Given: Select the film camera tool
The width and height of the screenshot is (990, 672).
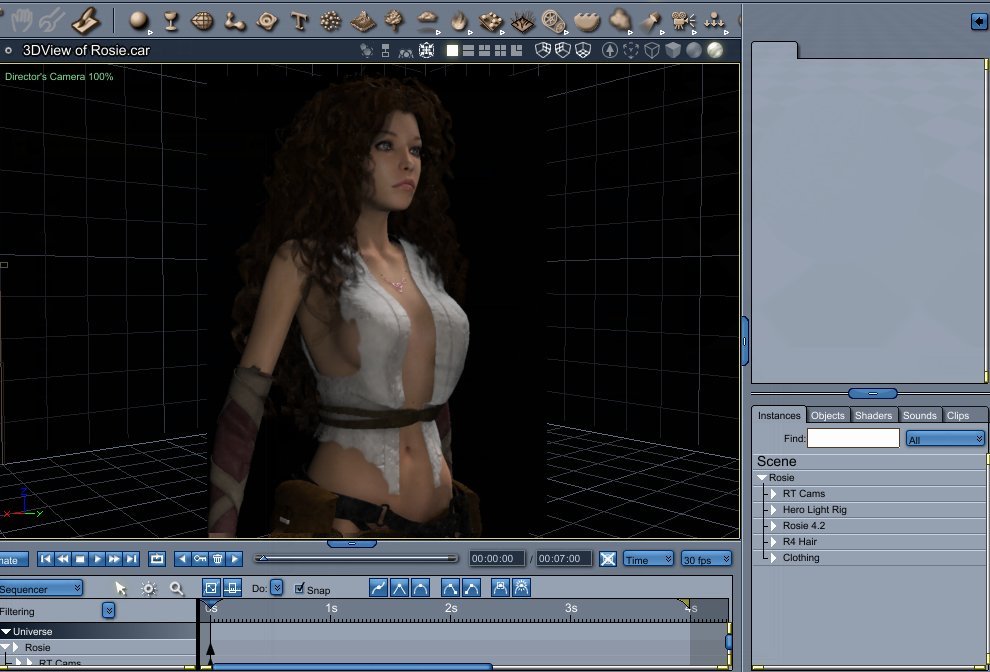Looking at the screenshot, I should click(x=682, y=21).
